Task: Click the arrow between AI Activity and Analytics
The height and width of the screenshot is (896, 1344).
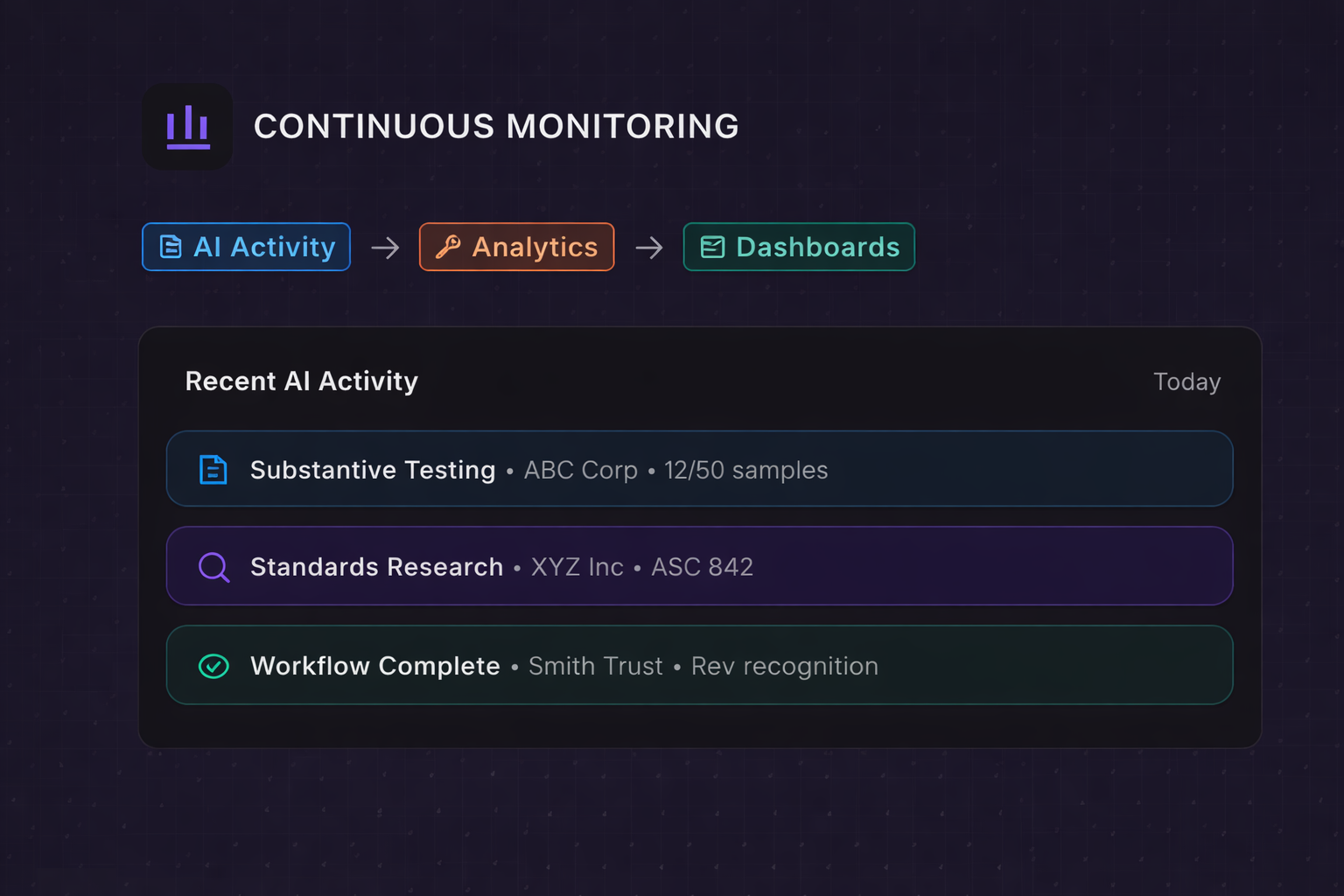Action: [x=385, y=248]
